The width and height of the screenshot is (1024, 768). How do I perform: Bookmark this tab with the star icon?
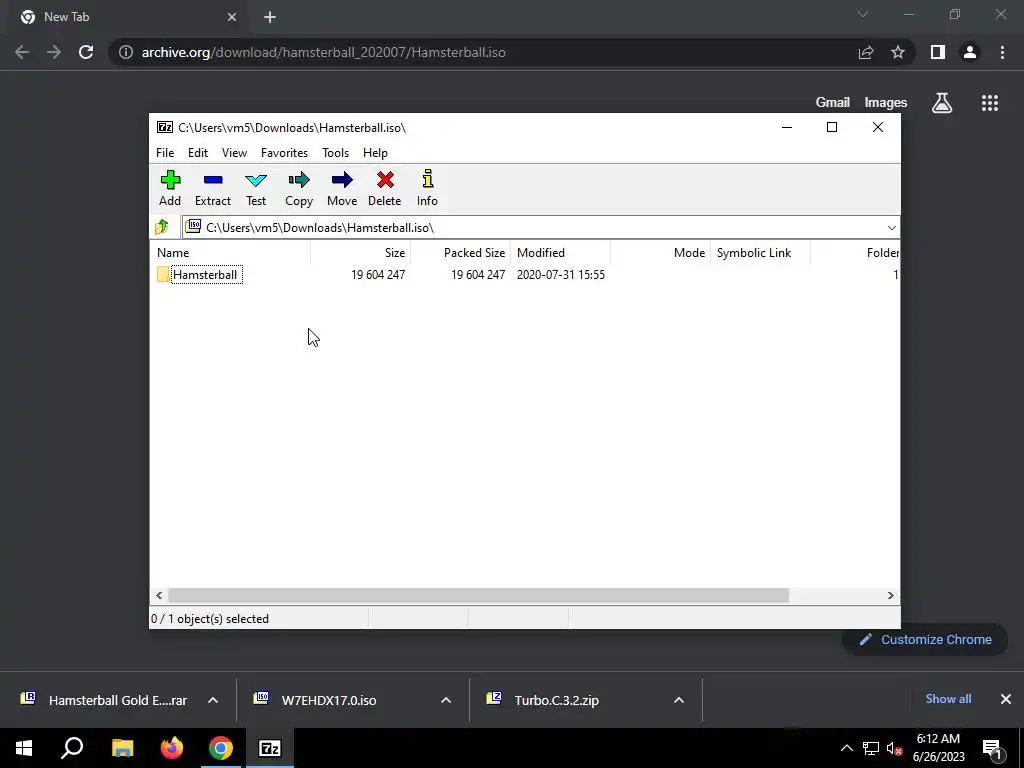pos(898,52)
